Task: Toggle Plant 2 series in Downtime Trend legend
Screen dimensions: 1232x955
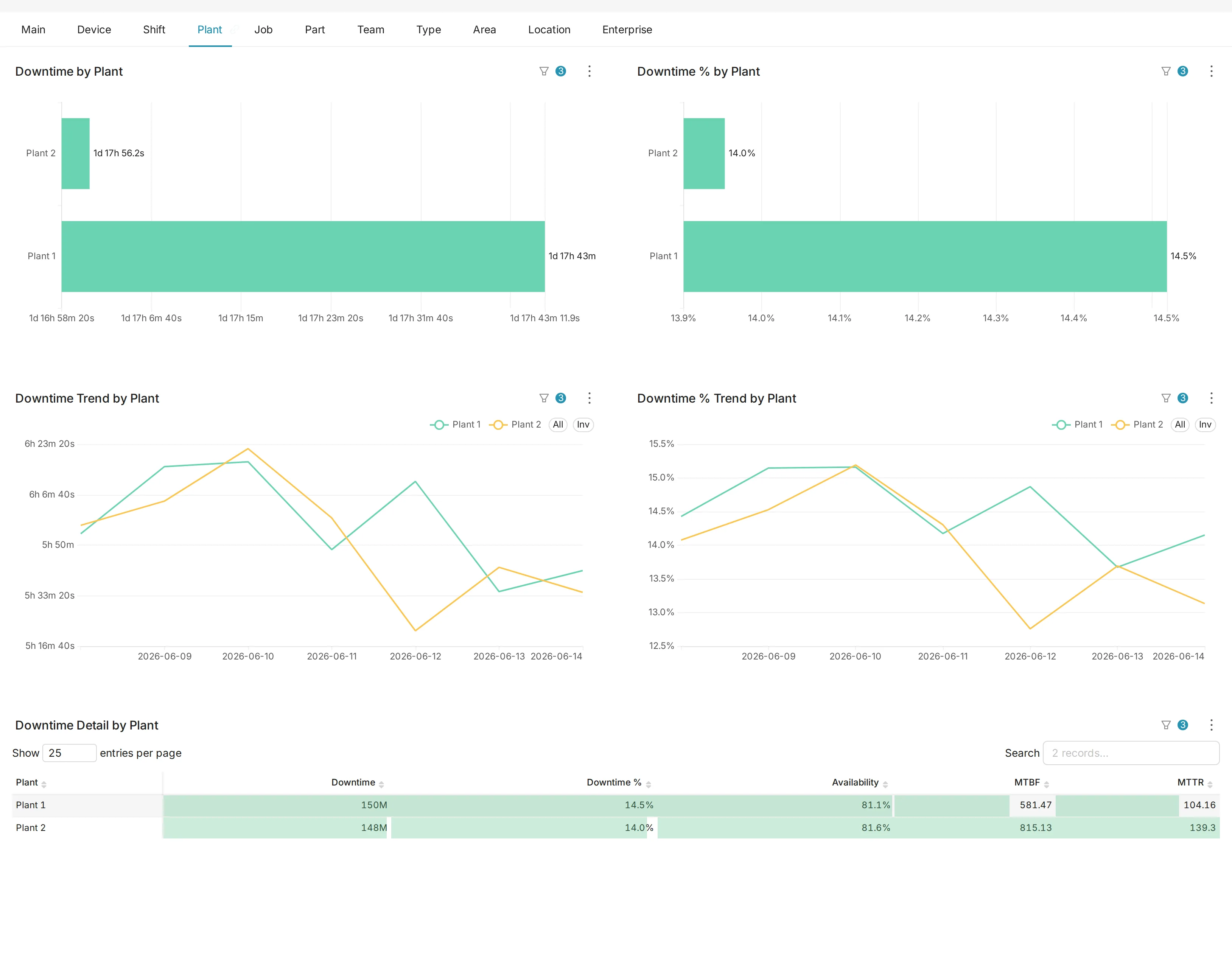Action: pyautogui.click(x=515, y=425)
